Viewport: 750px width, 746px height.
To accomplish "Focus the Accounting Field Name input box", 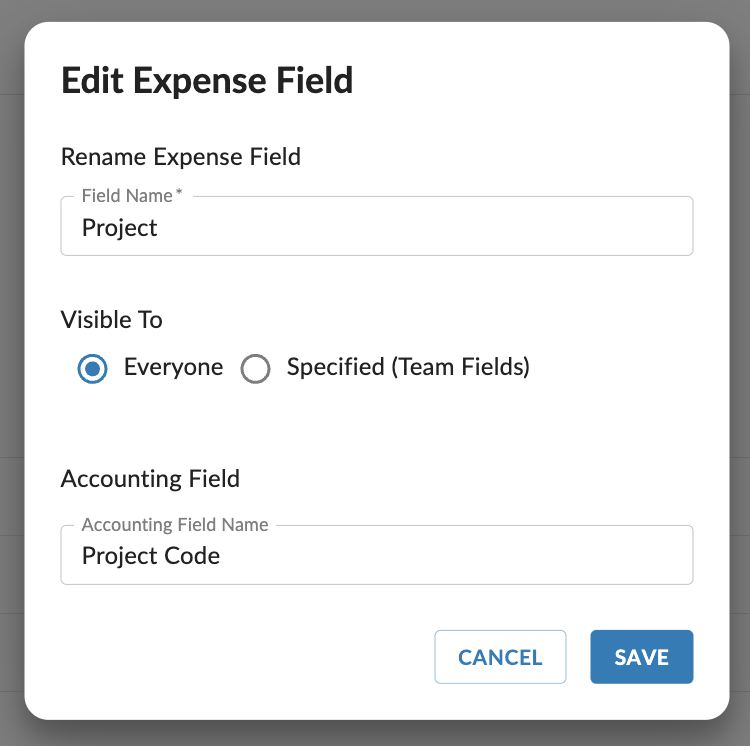I will [377, 555].
